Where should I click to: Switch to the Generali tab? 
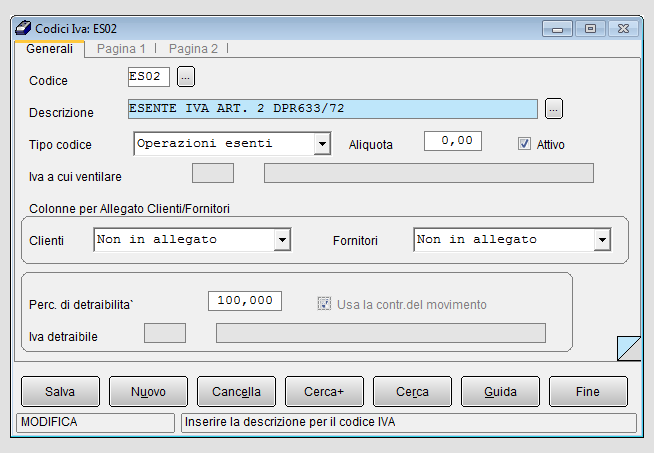click(x=49, y=49)
